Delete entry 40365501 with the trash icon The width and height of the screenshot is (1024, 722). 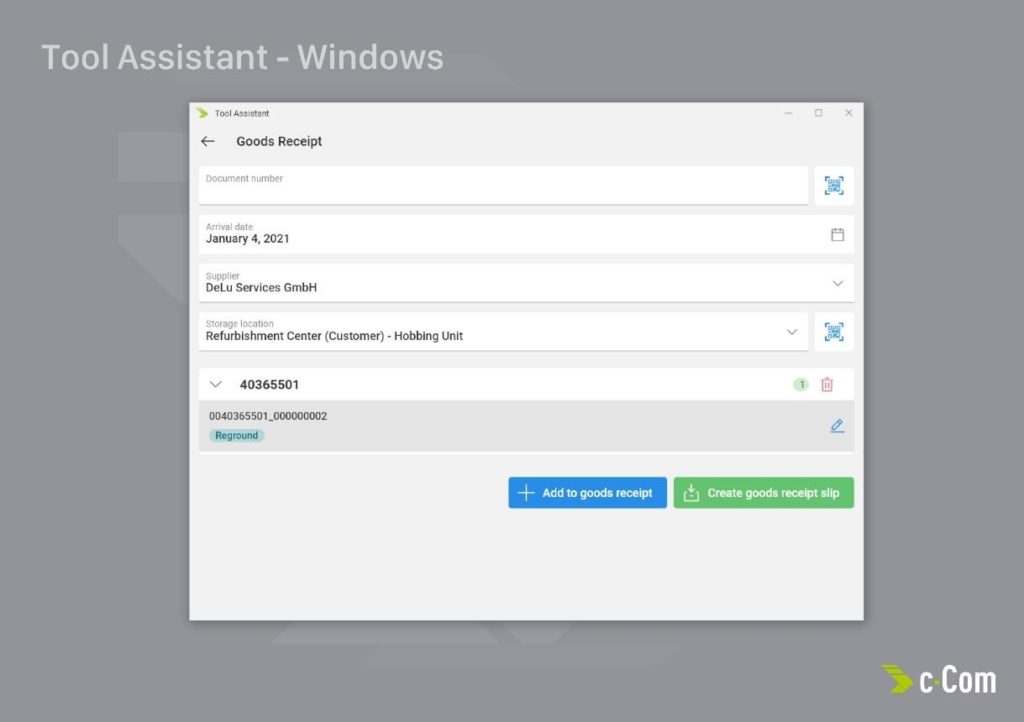(x=827, y=385)
